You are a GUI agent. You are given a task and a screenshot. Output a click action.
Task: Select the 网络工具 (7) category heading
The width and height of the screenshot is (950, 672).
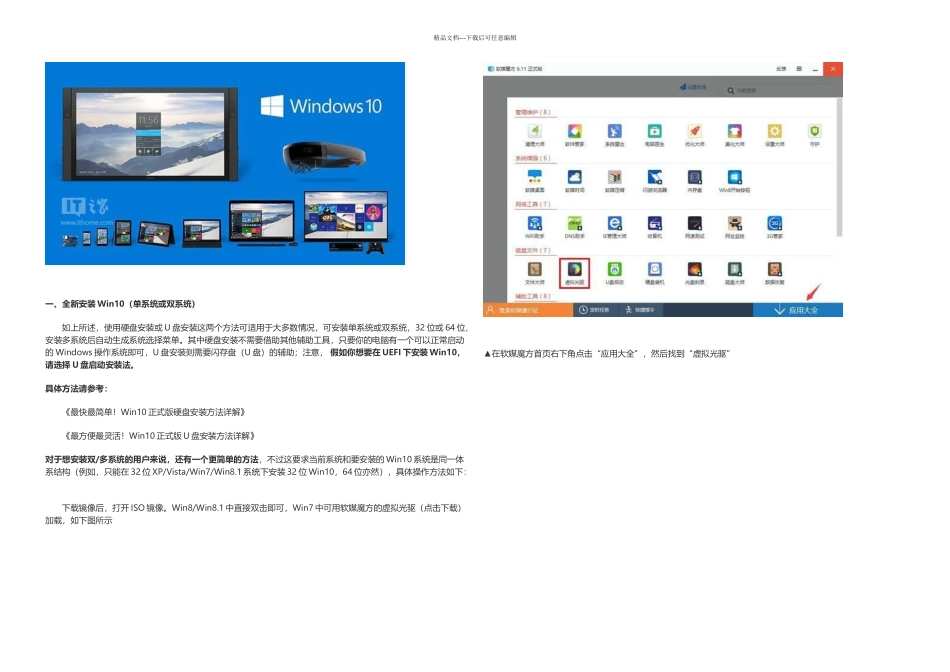coord(533,204)
